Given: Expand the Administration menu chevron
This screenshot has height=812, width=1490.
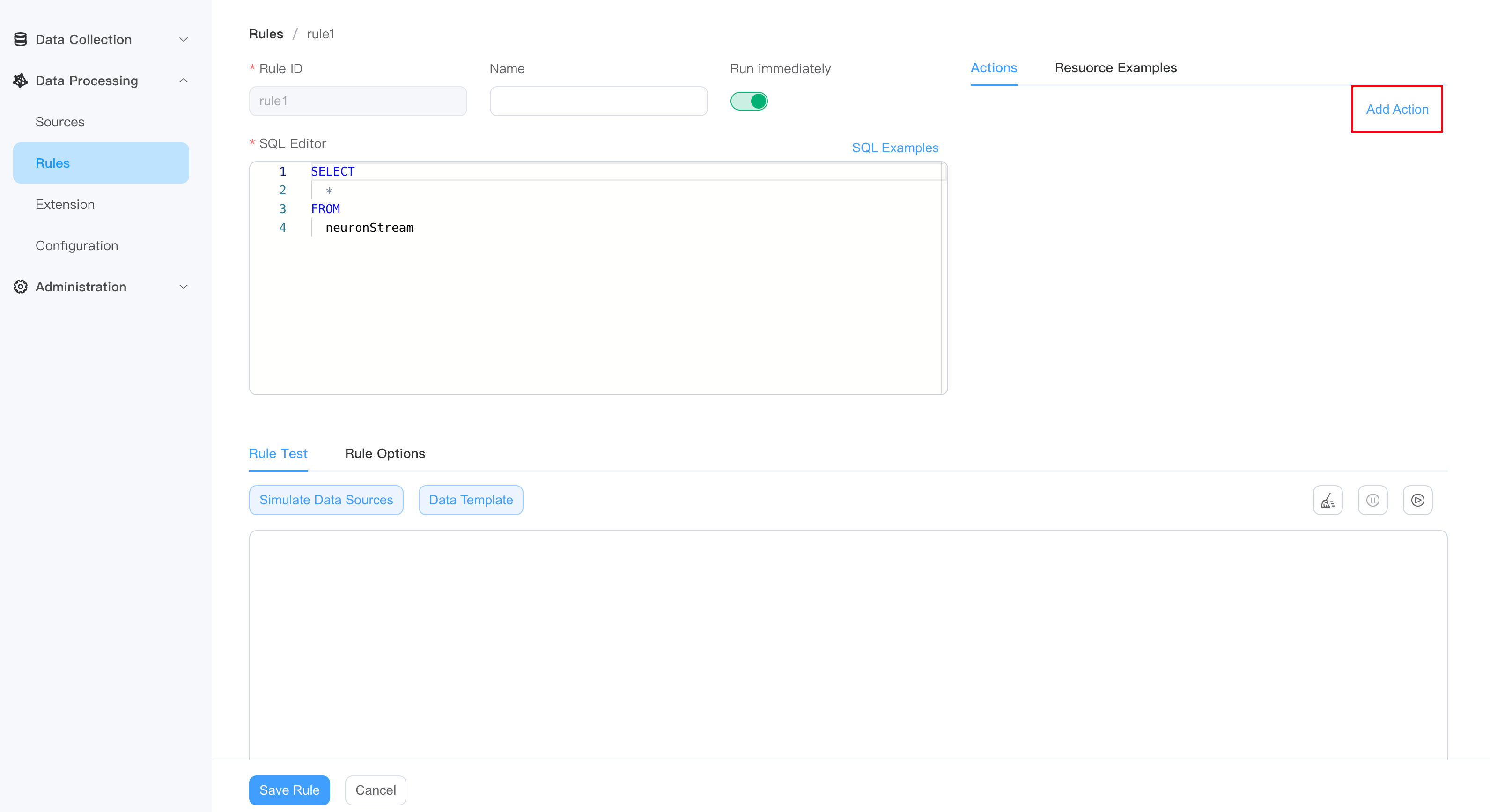Looking at the screenshot, I should 184,286.
